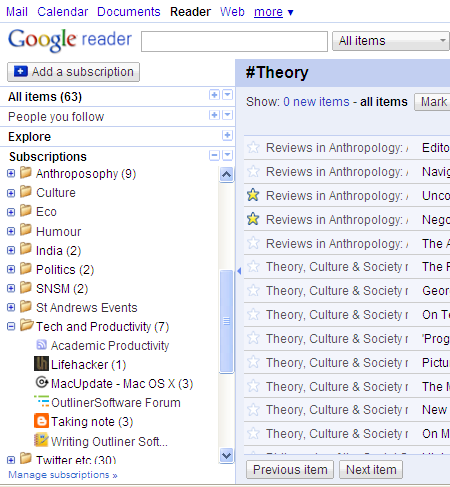The height and width of the screenshot is (487, 450).
Task: Select People you follow in sidebar
Action: click(x=56, y=117)
